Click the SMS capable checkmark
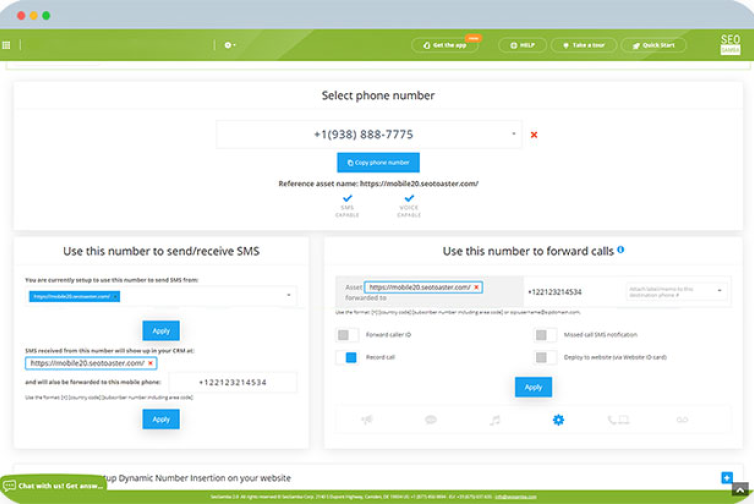 click(x=347, y=198)
